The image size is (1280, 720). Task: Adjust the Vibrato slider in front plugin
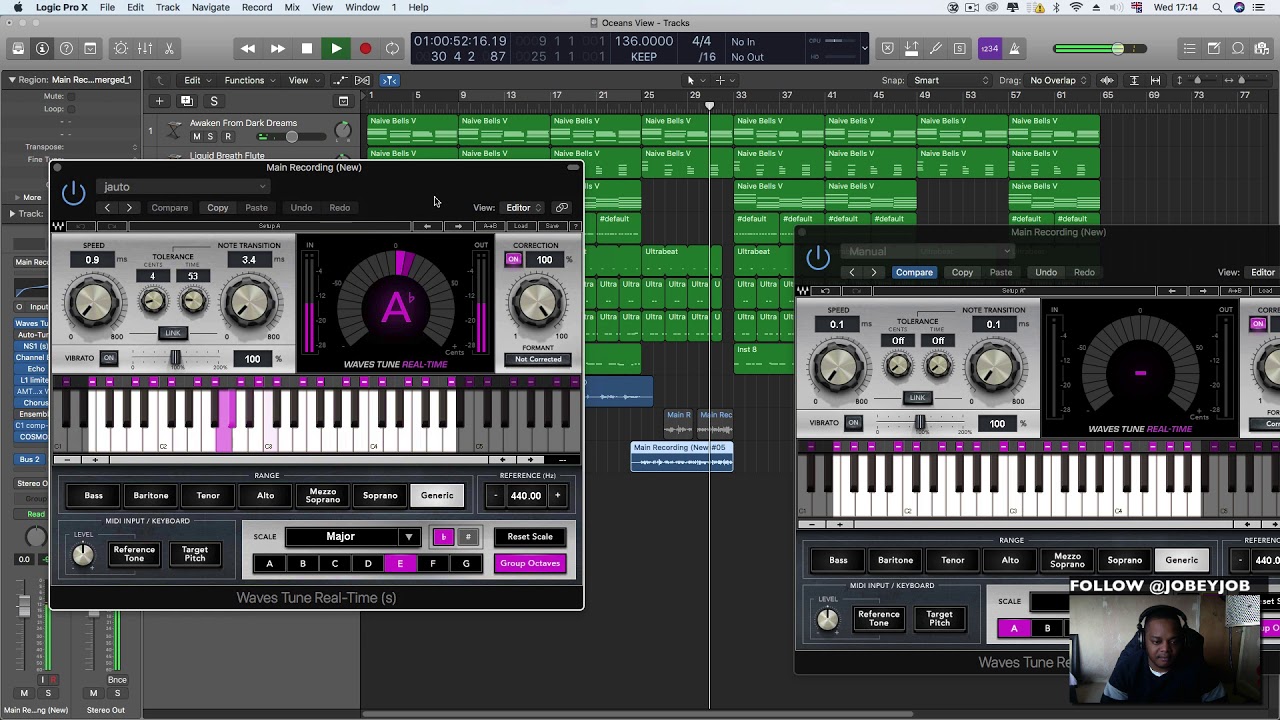175,359
